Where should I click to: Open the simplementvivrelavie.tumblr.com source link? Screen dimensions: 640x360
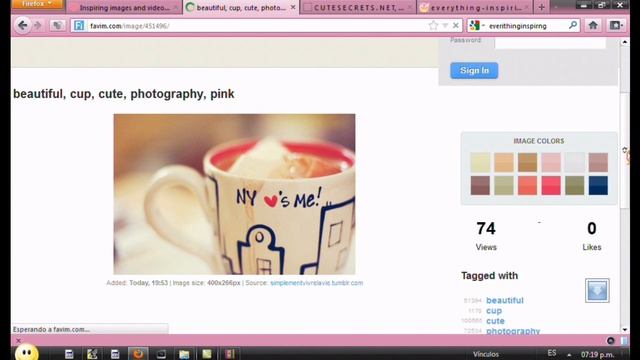point(316,282)
